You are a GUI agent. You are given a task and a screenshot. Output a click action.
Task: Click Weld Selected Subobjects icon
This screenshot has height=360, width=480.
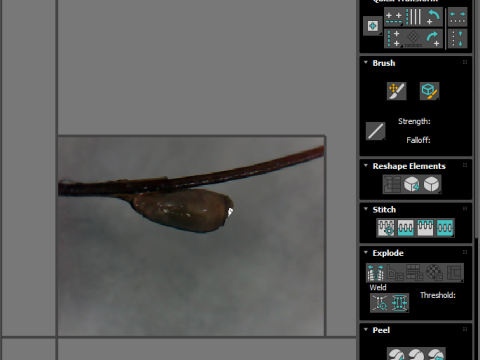[399, 303]
